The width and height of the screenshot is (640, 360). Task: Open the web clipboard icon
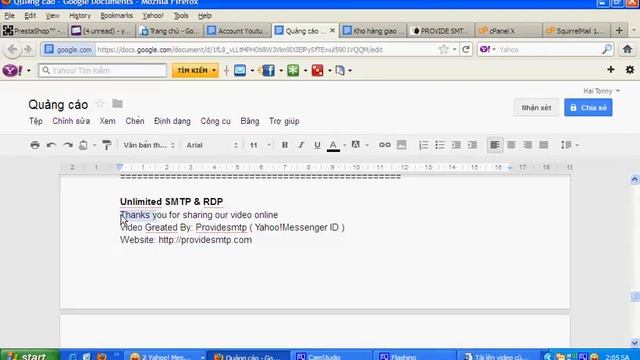tap(83, 145)
